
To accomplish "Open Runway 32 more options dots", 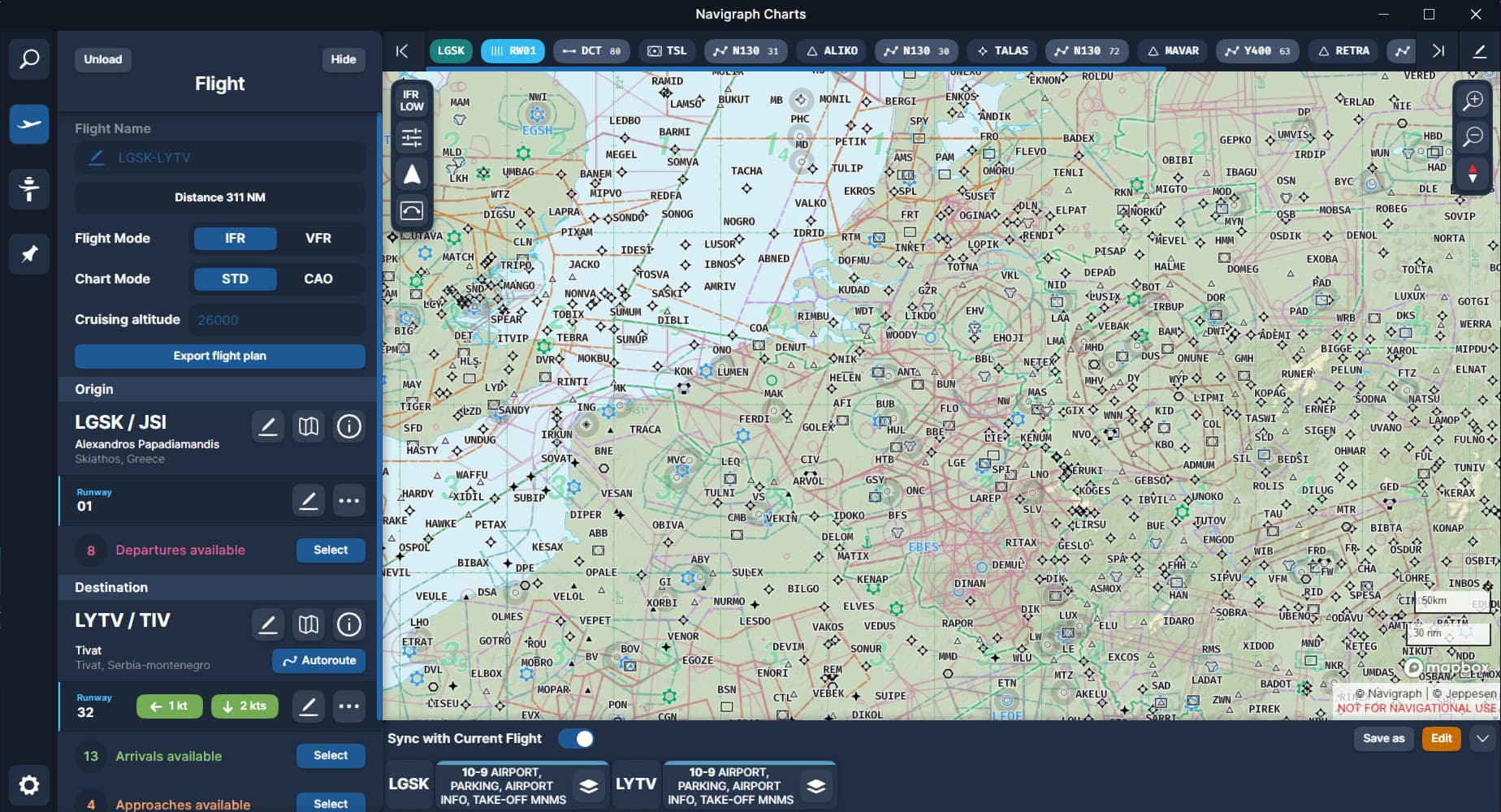I will pos(349,706).
